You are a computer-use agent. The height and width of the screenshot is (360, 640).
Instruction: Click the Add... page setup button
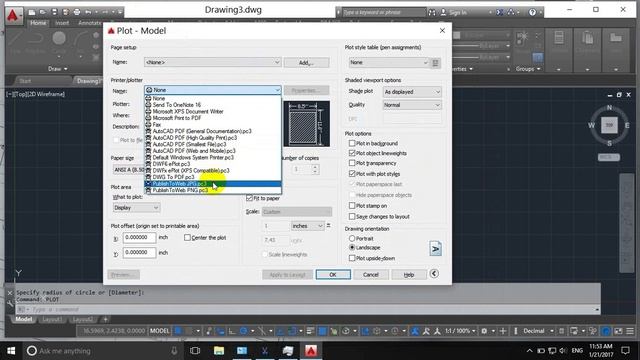click(306, 62)
